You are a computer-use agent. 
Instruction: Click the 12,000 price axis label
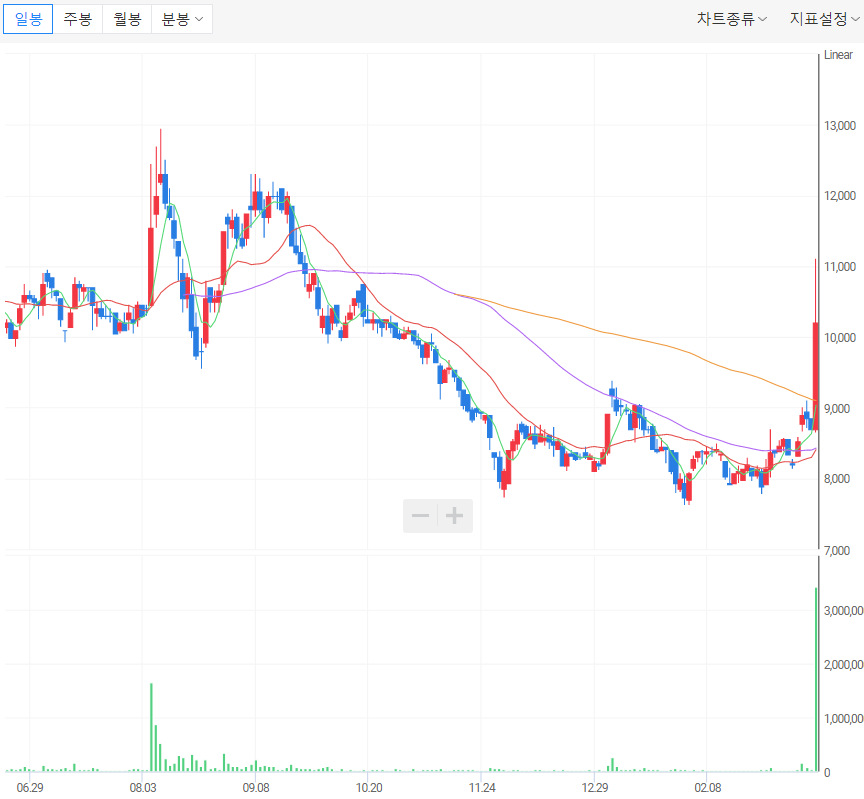tap(840, 196)
